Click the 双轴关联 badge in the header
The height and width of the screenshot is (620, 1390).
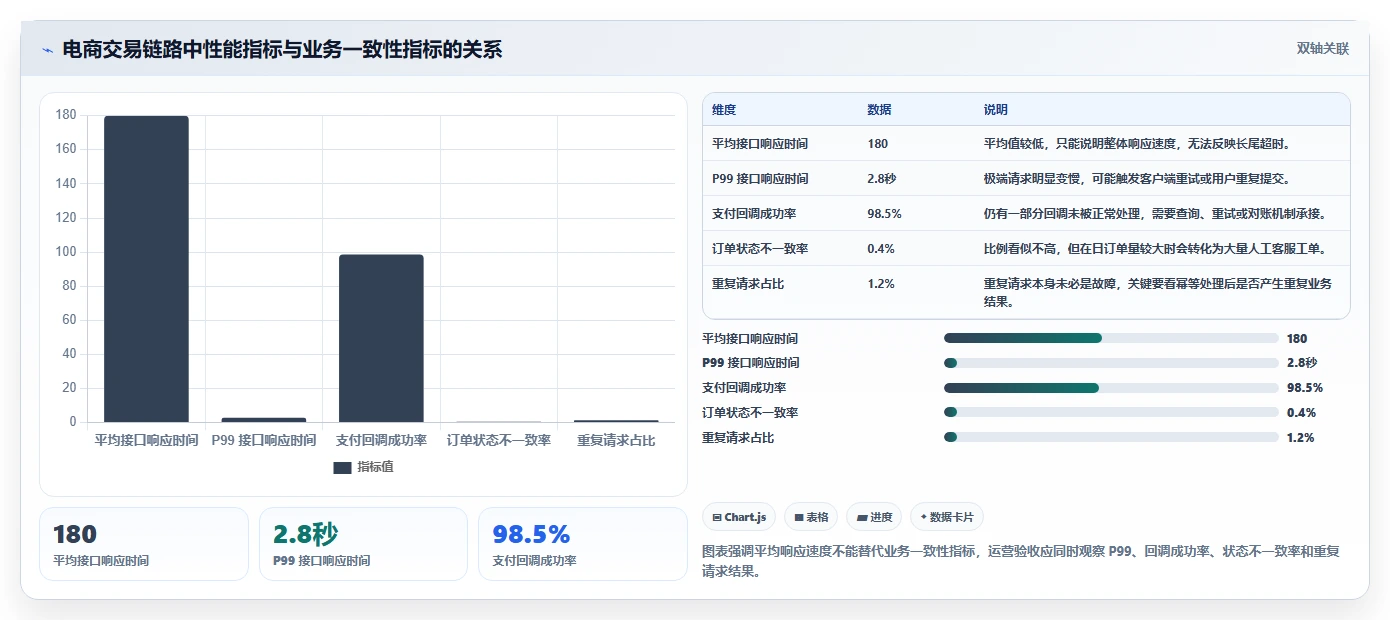pyautogui.click(x=1323, y=49)
